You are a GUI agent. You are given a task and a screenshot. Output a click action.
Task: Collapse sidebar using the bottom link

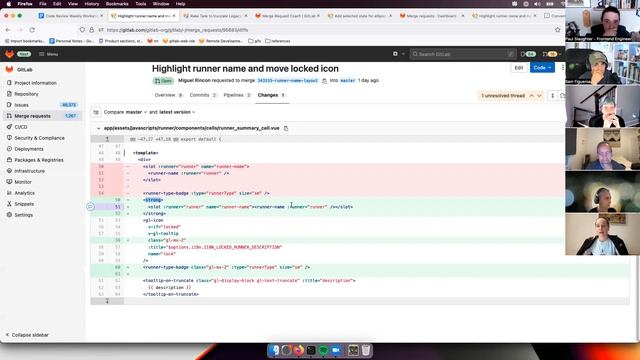coord(27,335)
